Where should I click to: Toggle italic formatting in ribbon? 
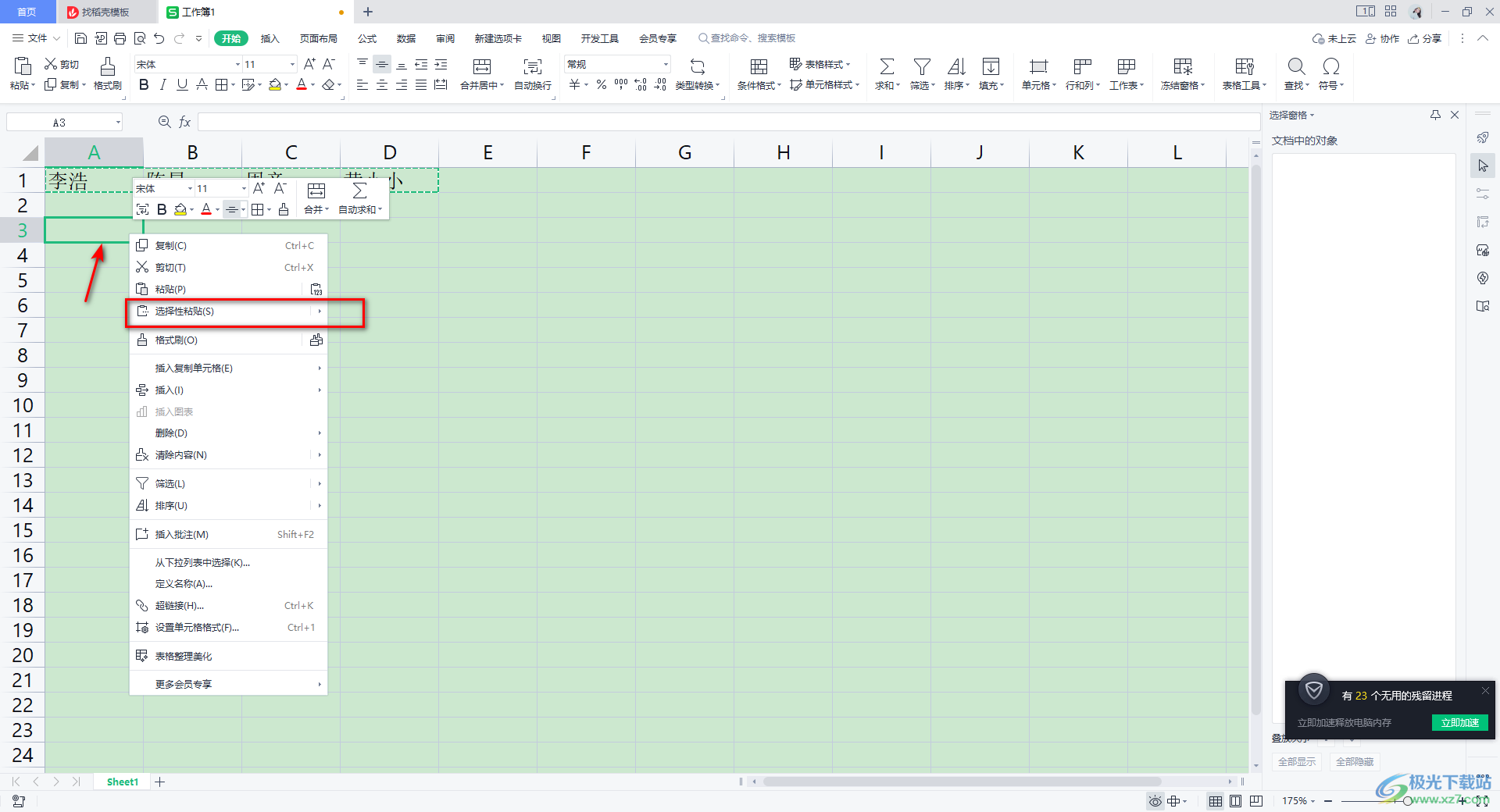(x=162, y=85)
